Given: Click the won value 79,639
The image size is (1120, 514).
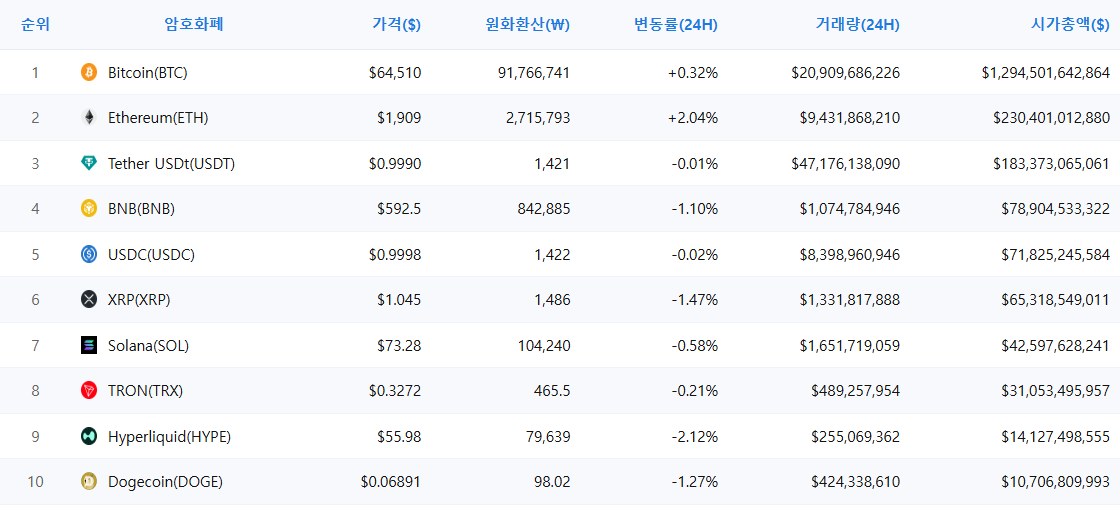Looking at the screenshot, I should coord(549,436).
